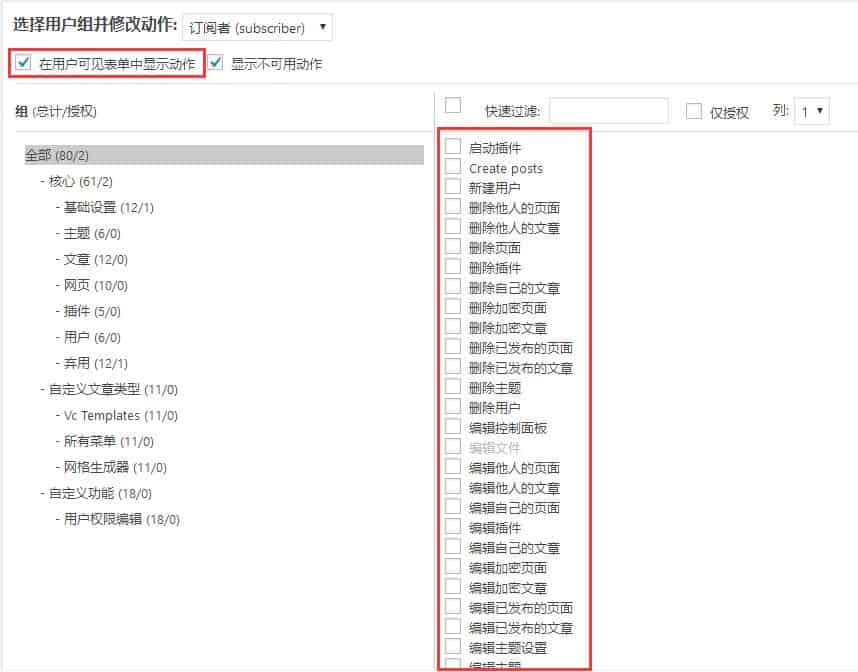Check the greyed-out 编辑文件 checkbox
858x672 pixels.
pos(453,447)
